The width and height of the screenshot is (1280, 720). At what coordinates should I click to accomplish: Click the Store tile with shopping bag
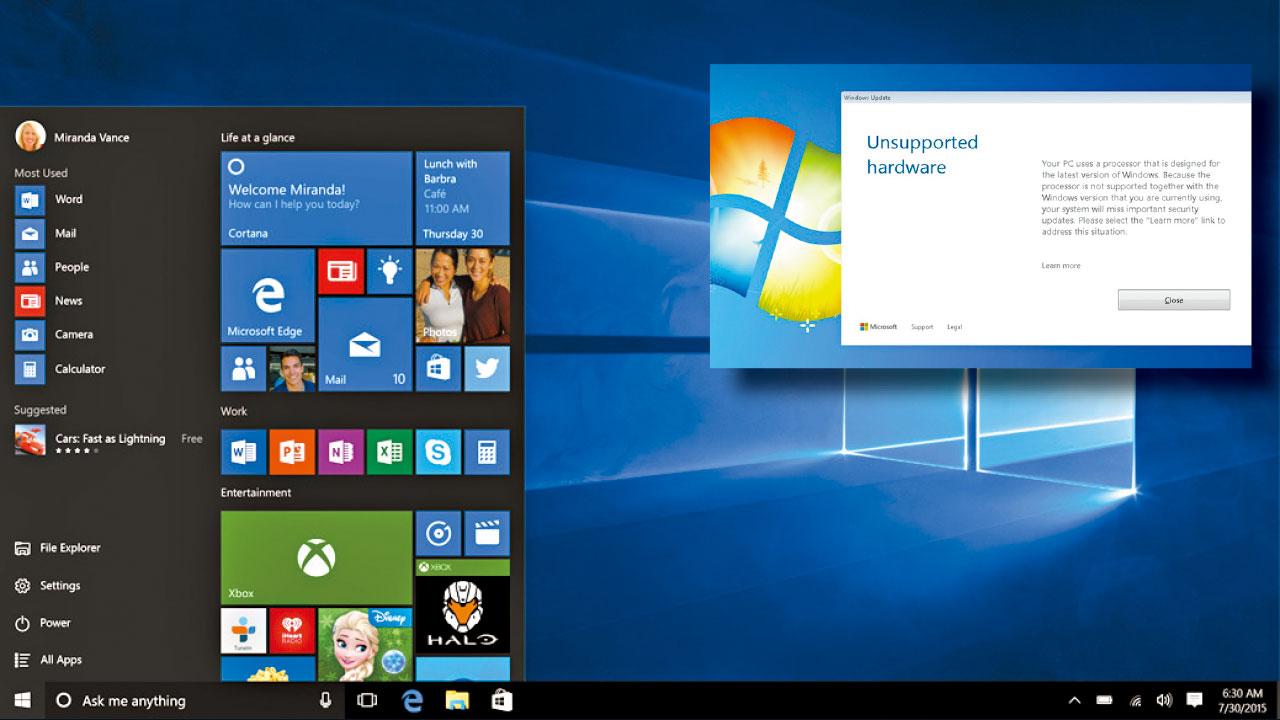pyautogui.click(x=438, y=369)
